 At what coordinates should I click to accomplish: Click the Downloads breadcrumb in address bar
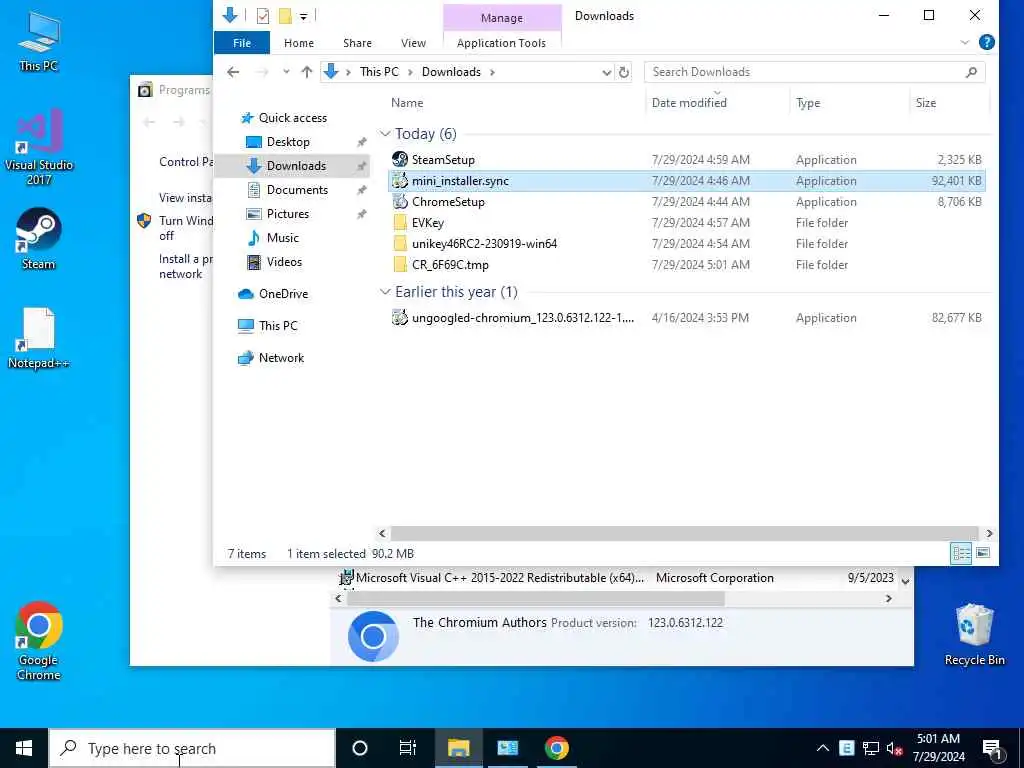click(451, 72)
